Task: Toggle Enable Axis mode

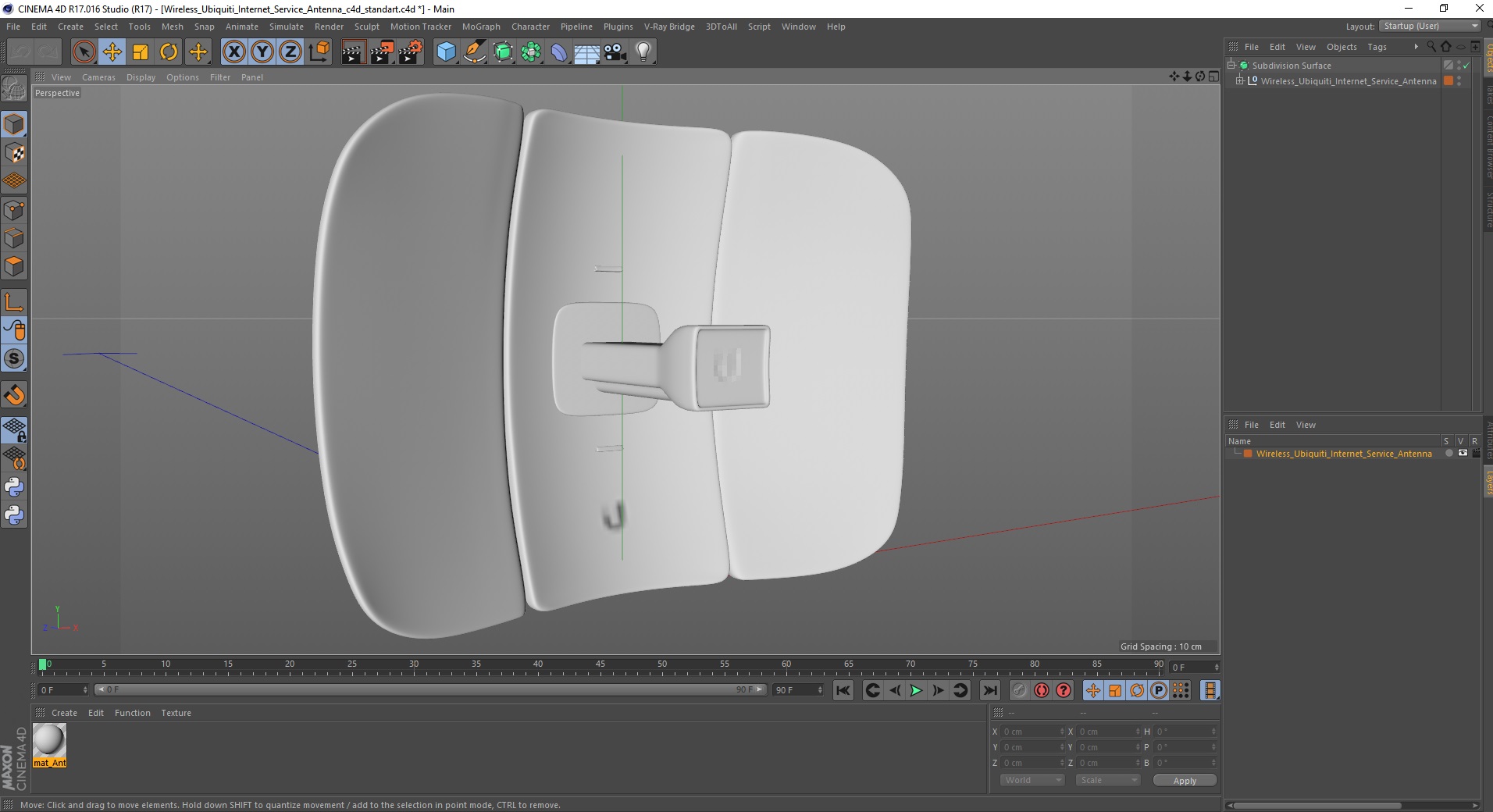Action: [x=14, y=302]
